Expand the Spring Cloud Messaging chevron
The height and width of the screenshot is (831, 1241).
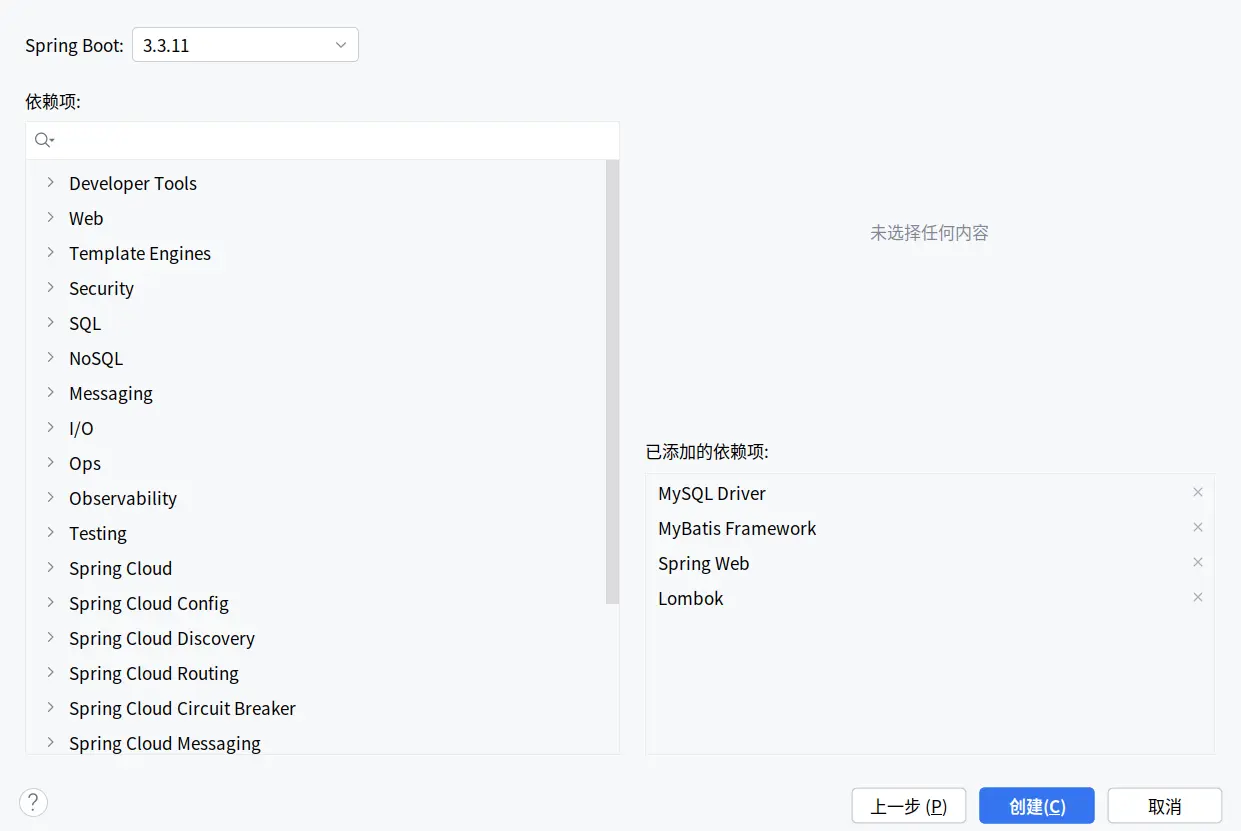pyautogui.click(x=50, y=743)
